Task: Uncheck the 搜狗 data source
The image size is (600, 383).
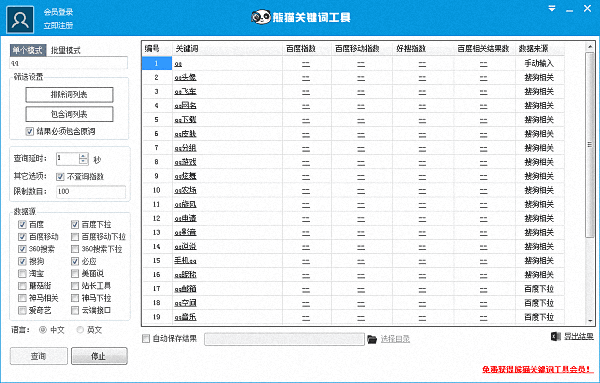Action: point(22,261)
